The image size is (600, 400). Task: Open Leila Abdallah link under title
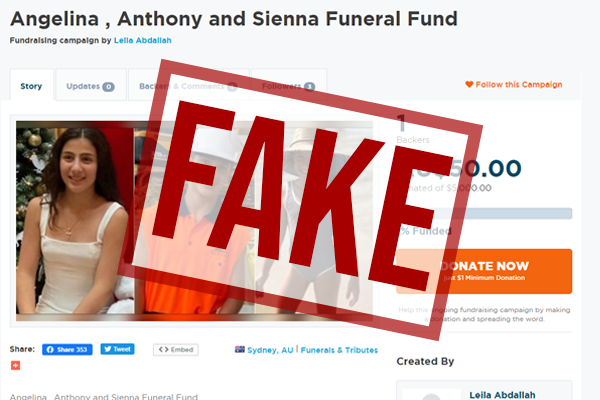click(x=143, y=40)
